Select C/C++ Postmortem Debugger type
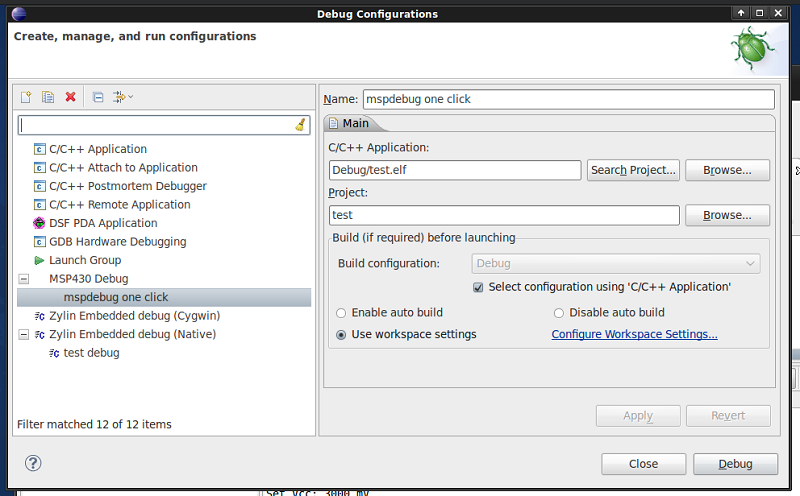This screenshot has height=496, width=800. (x=128, y=186)
